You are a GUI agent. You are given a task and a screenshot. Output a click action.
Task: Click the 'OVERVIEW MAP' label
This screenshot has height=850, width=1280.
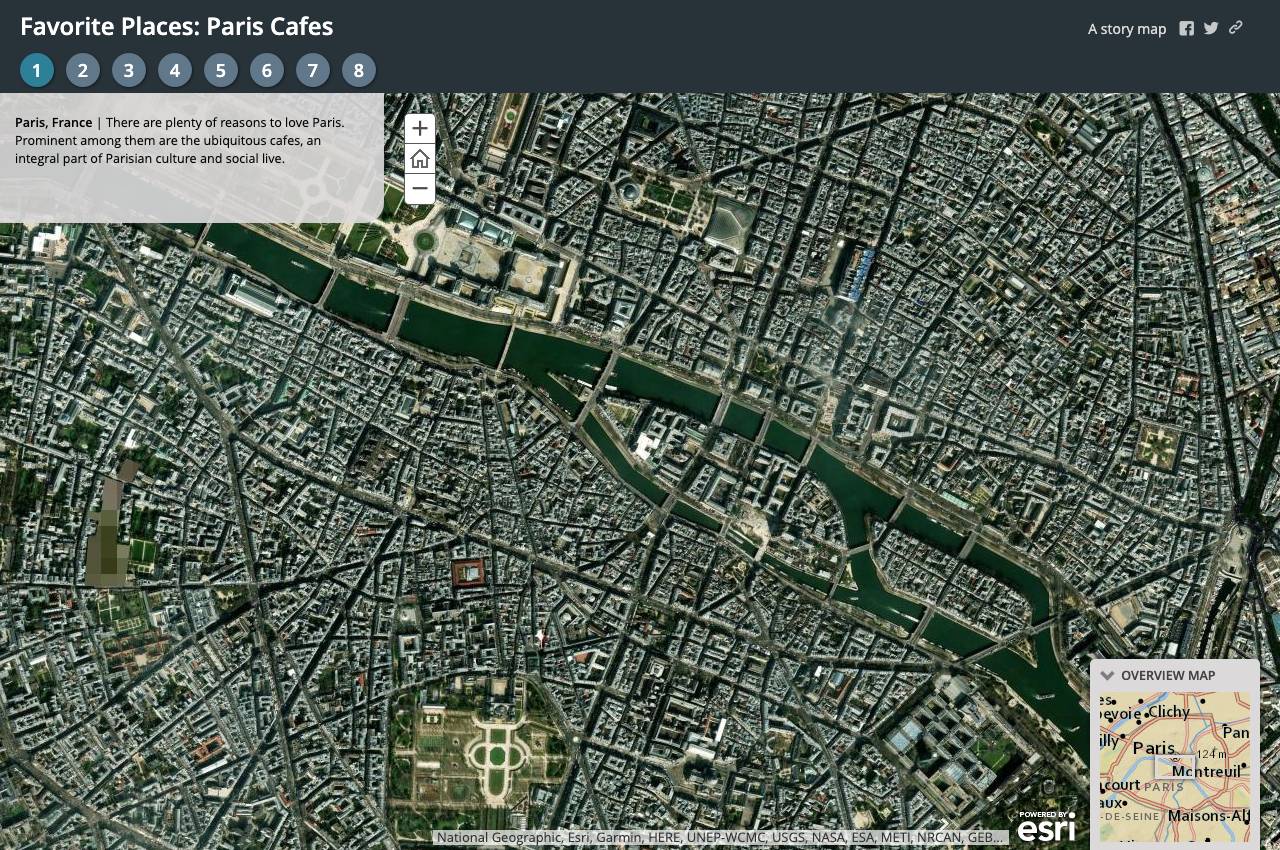coord(1168,675)
